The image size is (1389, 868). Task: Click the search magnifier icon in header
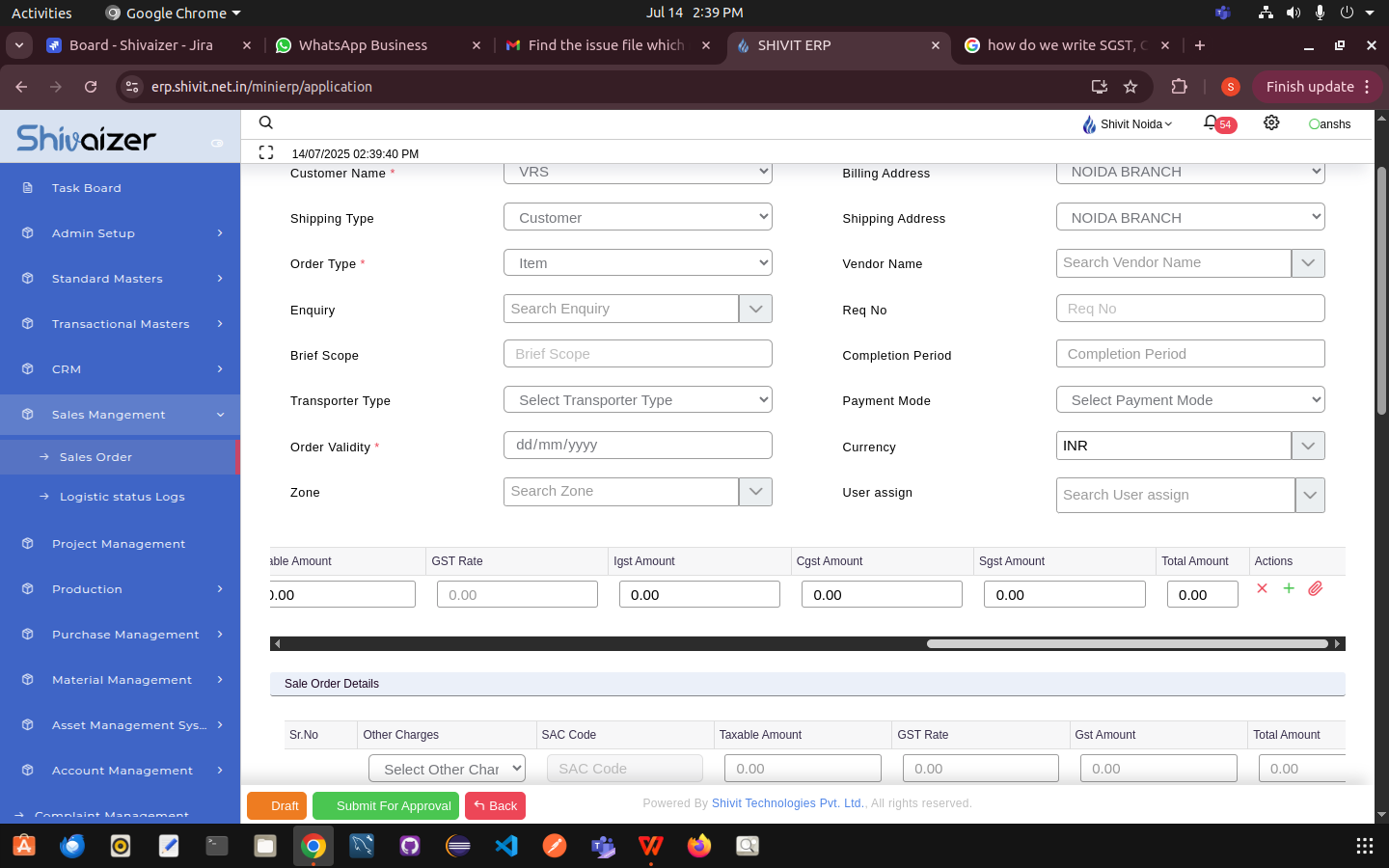coord(266,122)
